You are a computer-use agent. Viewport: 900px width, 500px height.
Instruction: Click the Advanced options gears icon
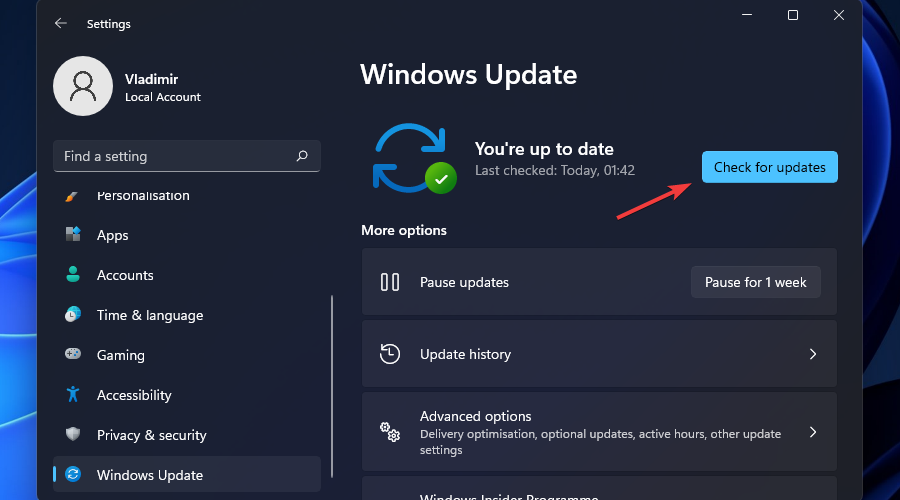[390, 432]
